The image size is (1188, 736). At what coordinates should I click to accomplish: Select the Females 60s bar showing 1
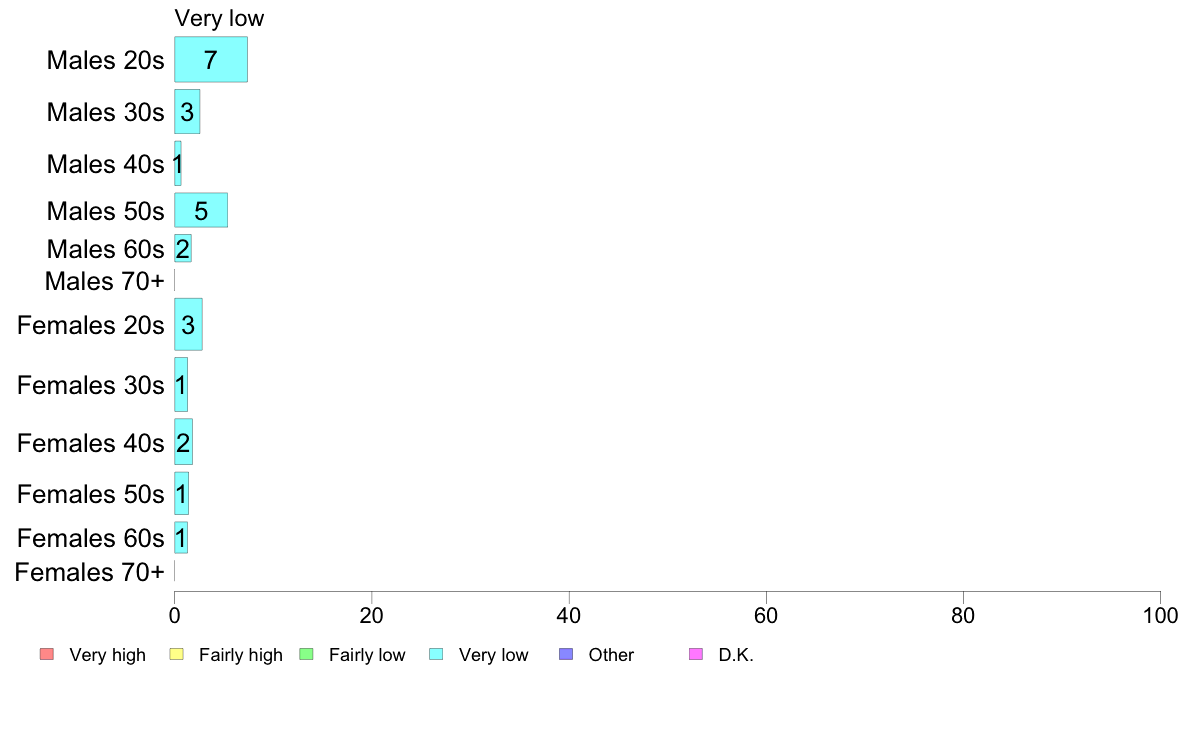click(x=181, y=537)
